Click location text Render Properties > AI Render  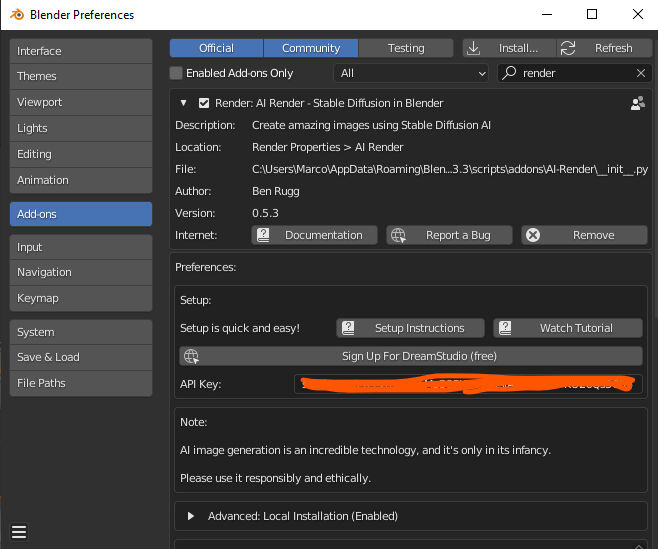click(x=327, y=147)
